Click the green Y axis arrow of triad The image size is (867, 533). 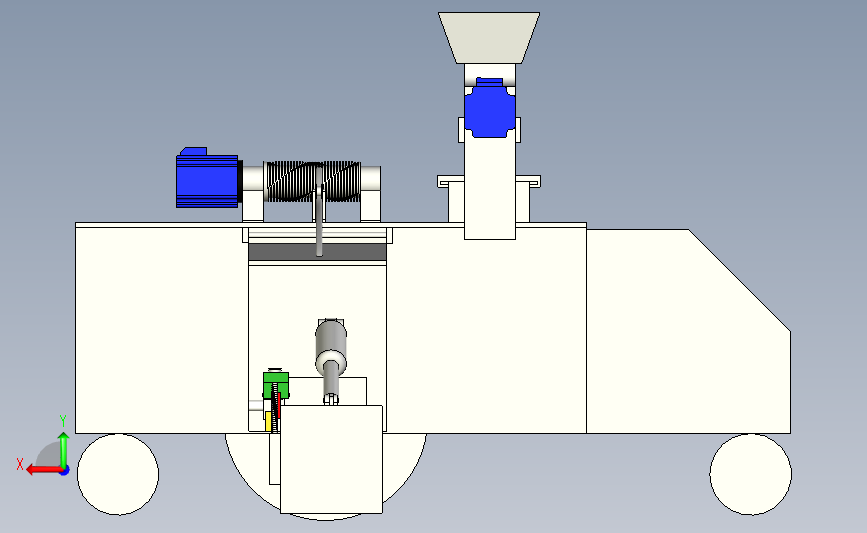pyautogui.click(x=64, y=449)
